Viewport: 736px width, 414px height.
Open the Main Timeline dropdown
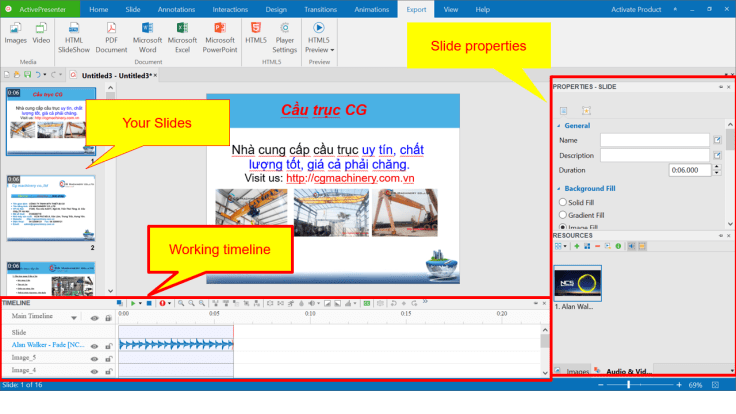coord(74,318)
